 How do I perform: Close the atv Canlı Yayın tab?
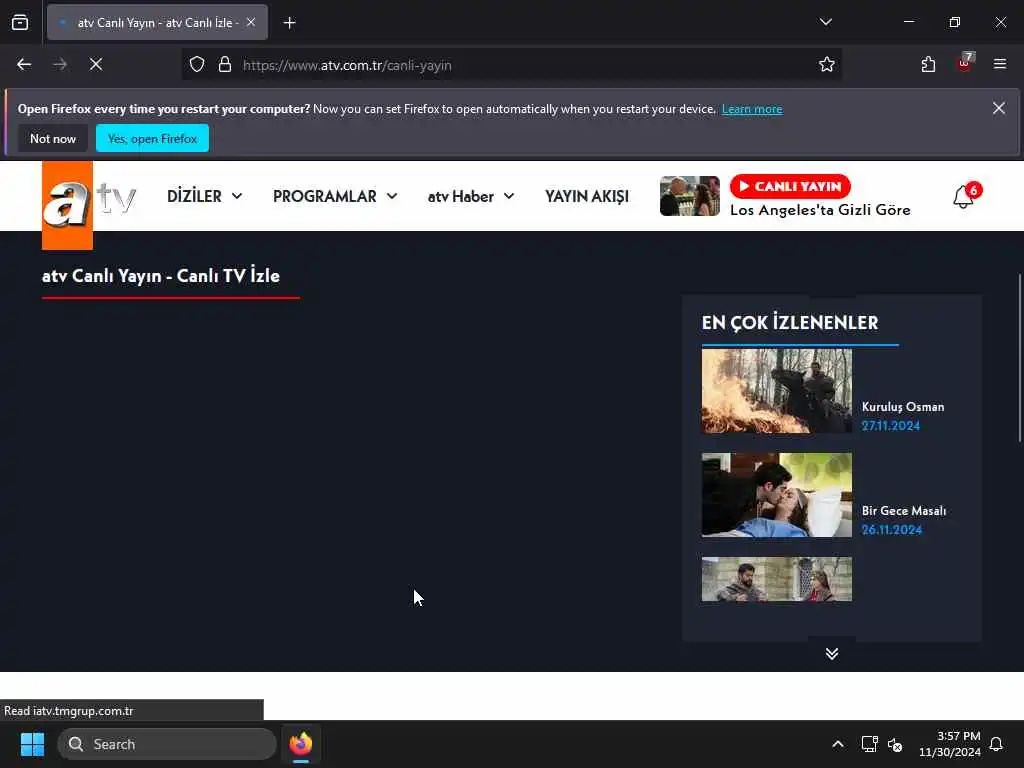point(251,22)
